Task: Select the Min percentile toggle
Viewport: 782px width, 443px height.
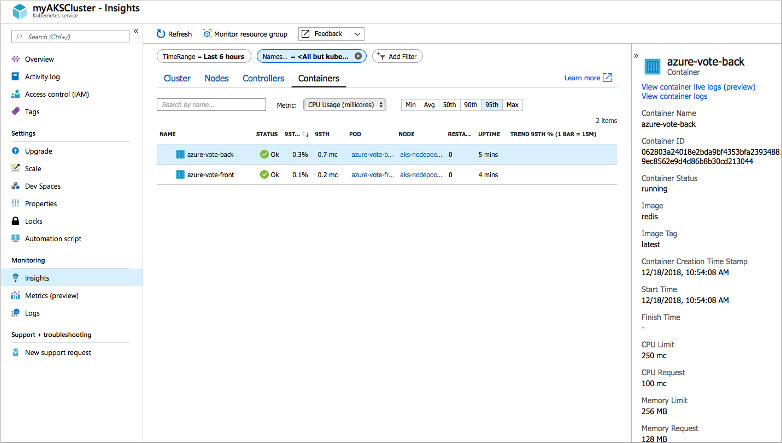Action: (410, 104)
